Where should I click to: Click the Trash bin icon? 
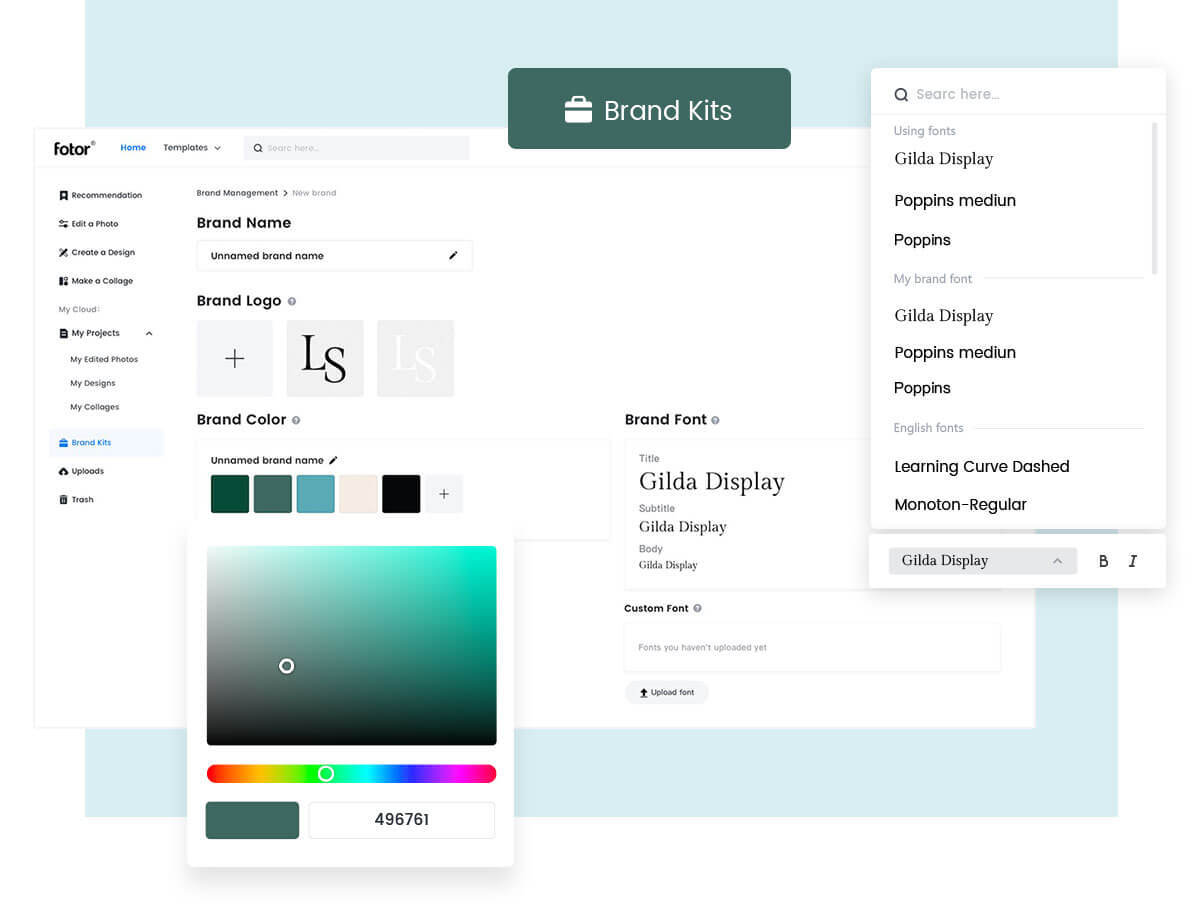click(63, 499)
